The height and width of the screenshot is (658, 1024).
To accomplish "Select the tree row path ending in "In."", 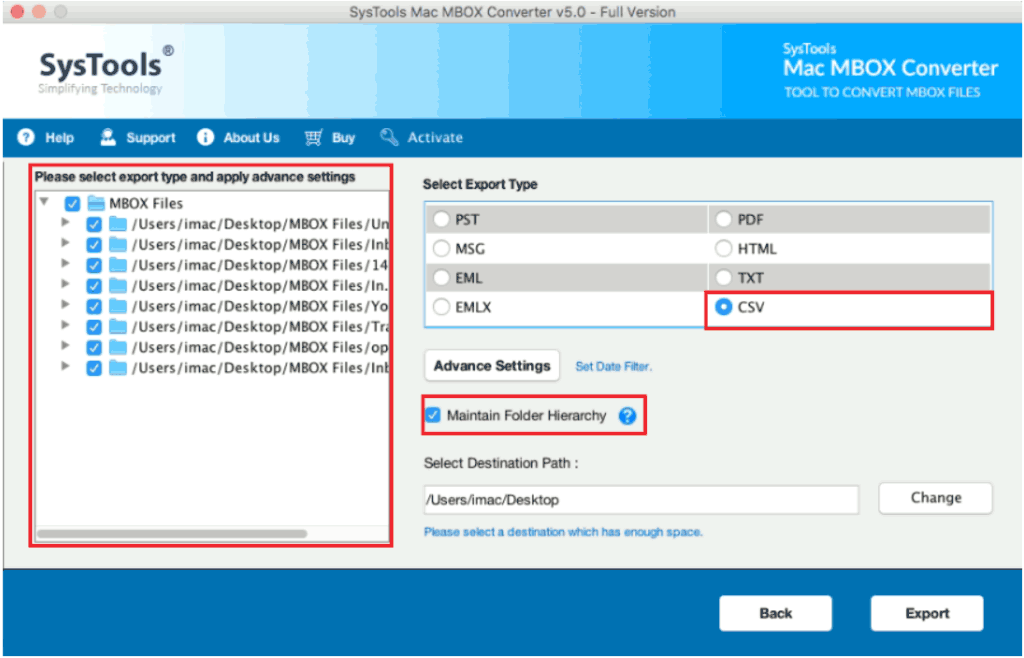I will point(259,286).
